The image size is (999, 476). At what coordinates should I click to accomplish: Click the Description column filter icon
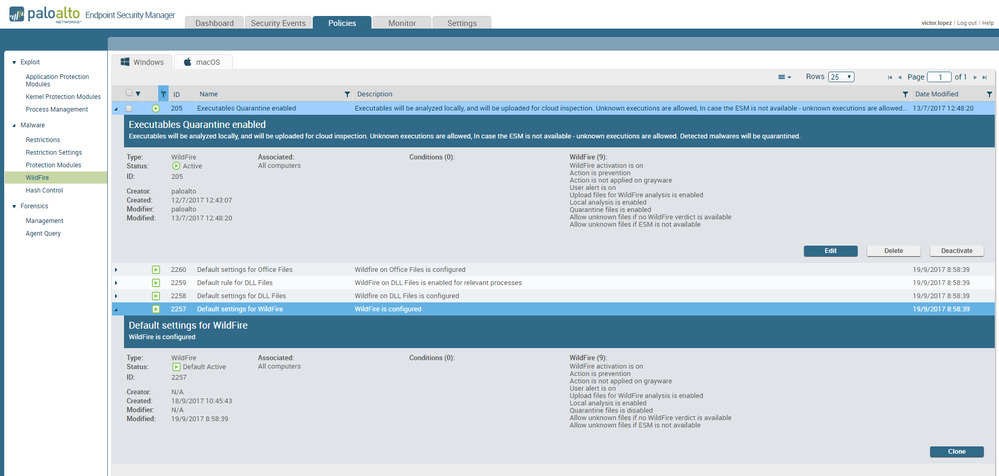tap(904, 94)
